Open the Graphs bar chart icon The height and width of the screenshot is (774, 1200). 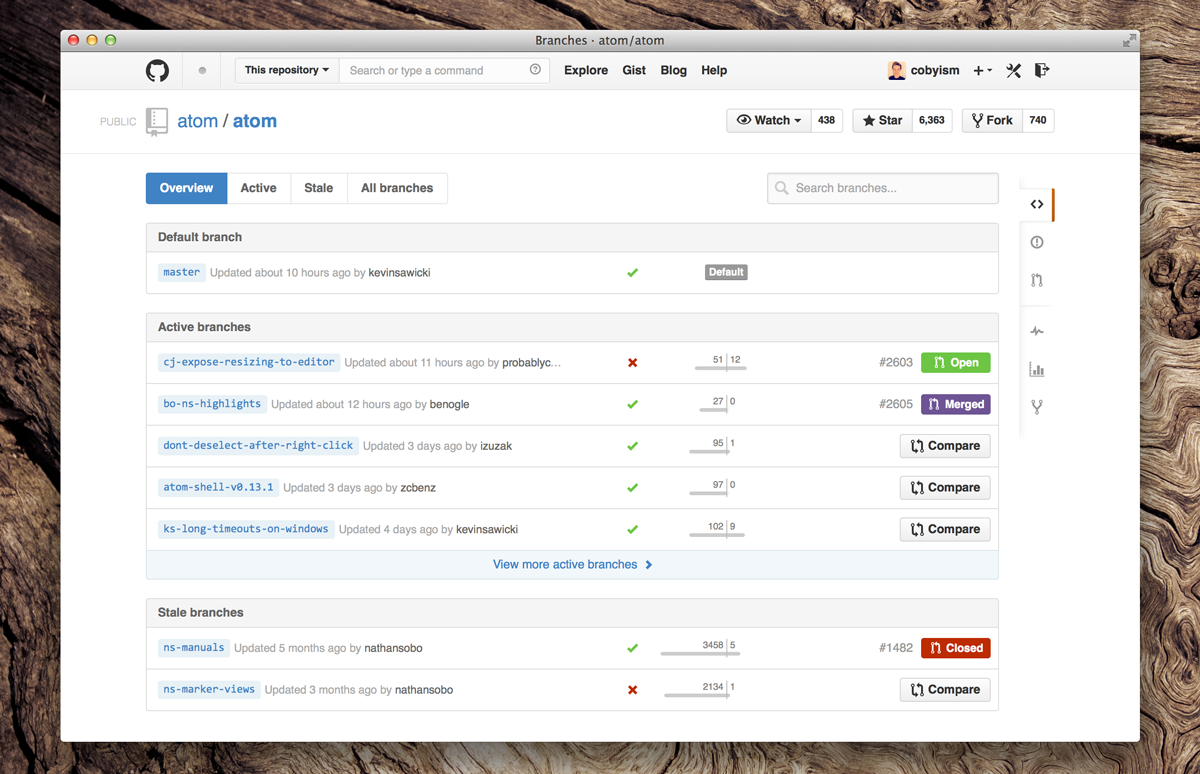pyautogui.click(x=1037, y=370)
